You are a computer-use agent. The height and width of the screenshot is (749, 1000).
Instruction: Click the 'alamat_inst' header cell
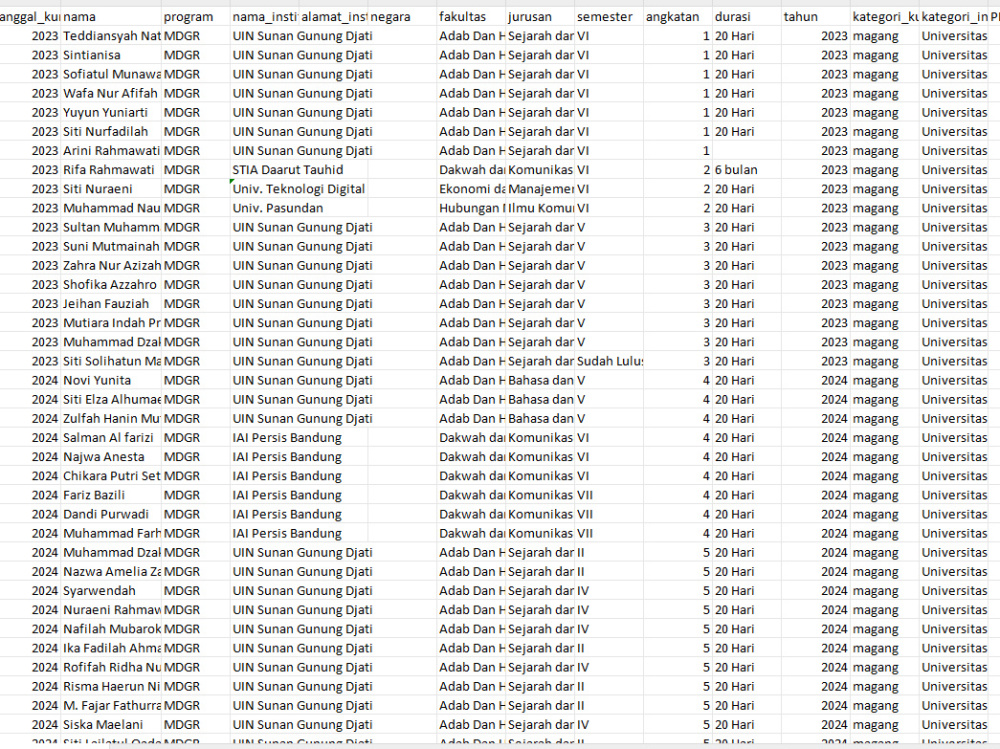[x=334, y=17]
